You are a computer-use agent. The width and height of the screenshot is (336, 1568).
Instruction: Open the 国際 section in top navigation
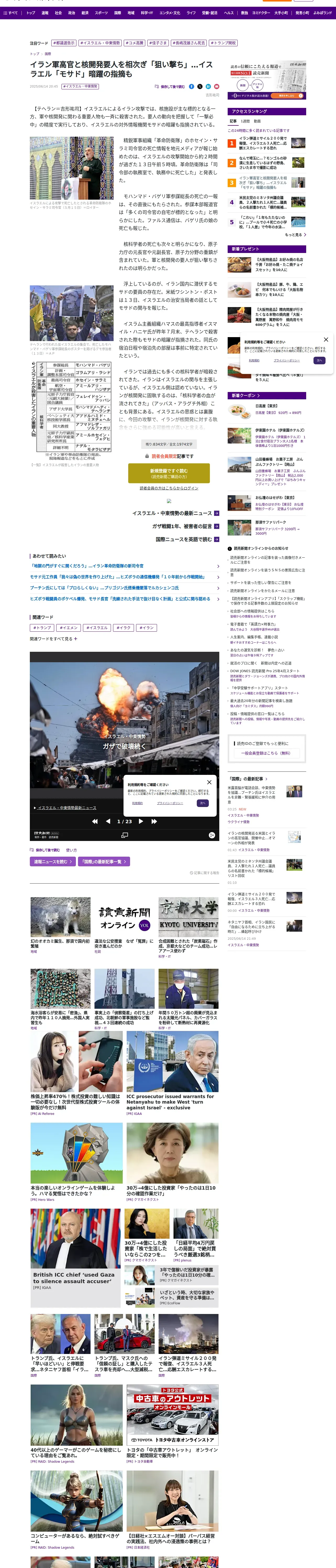point(118,13)
